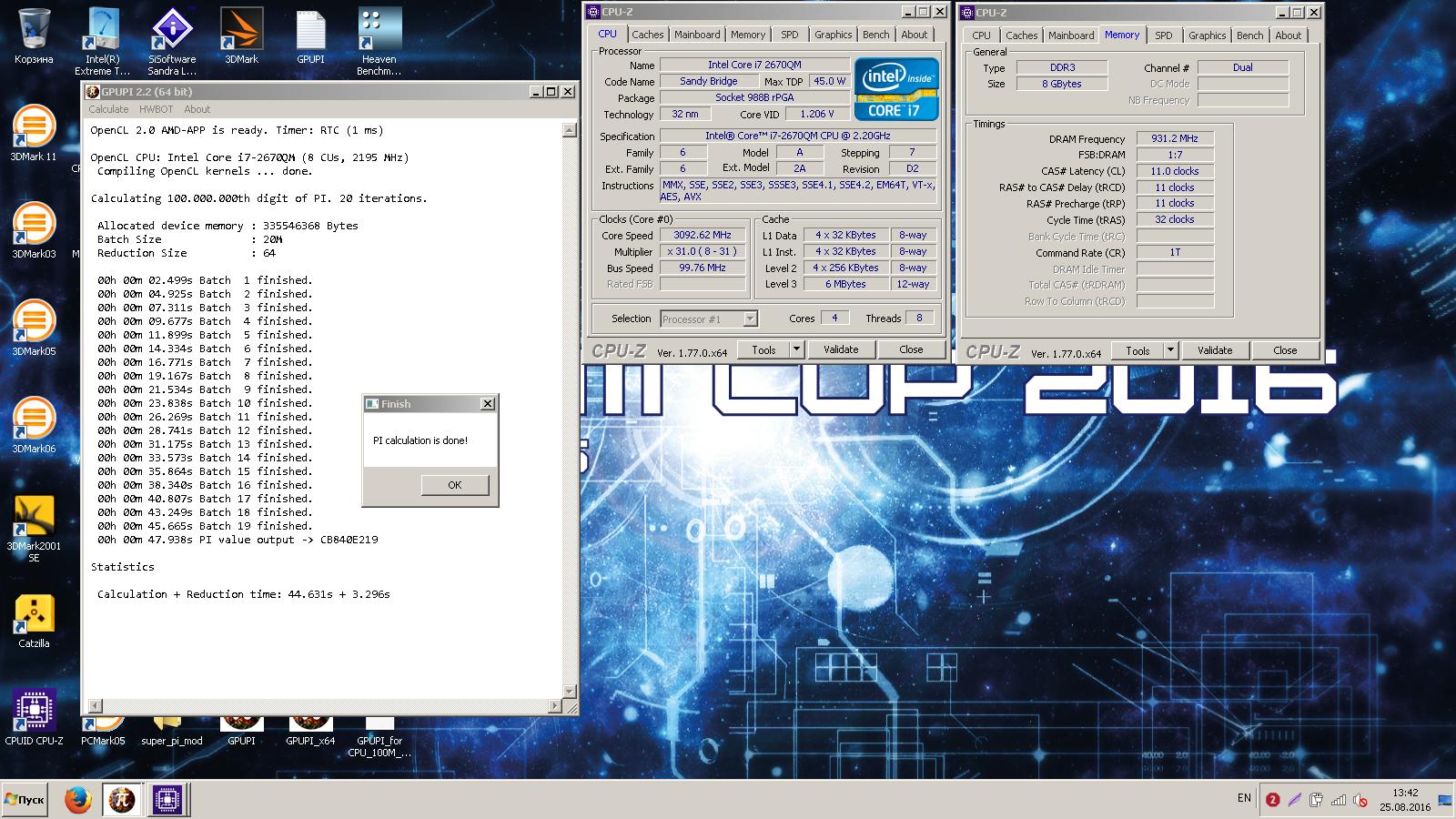Click the PI value output CB840E219 line
The width and height of the screenshot is (1456, 819).
coord(238,540)
